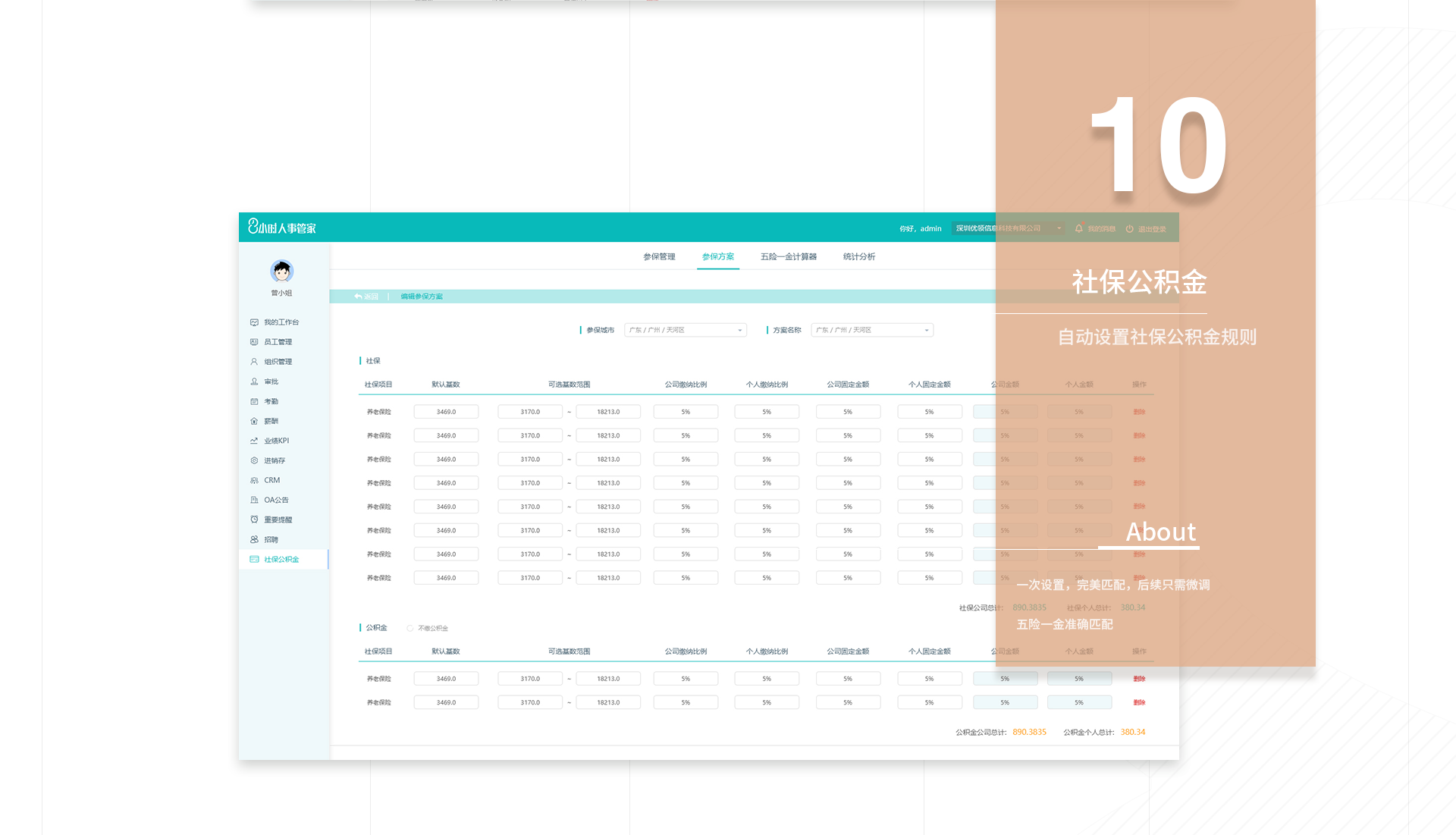The width and height of the screenshot is (1456, 835).
Task: Select the 不缴公积金 radio option
Action: 410,628
